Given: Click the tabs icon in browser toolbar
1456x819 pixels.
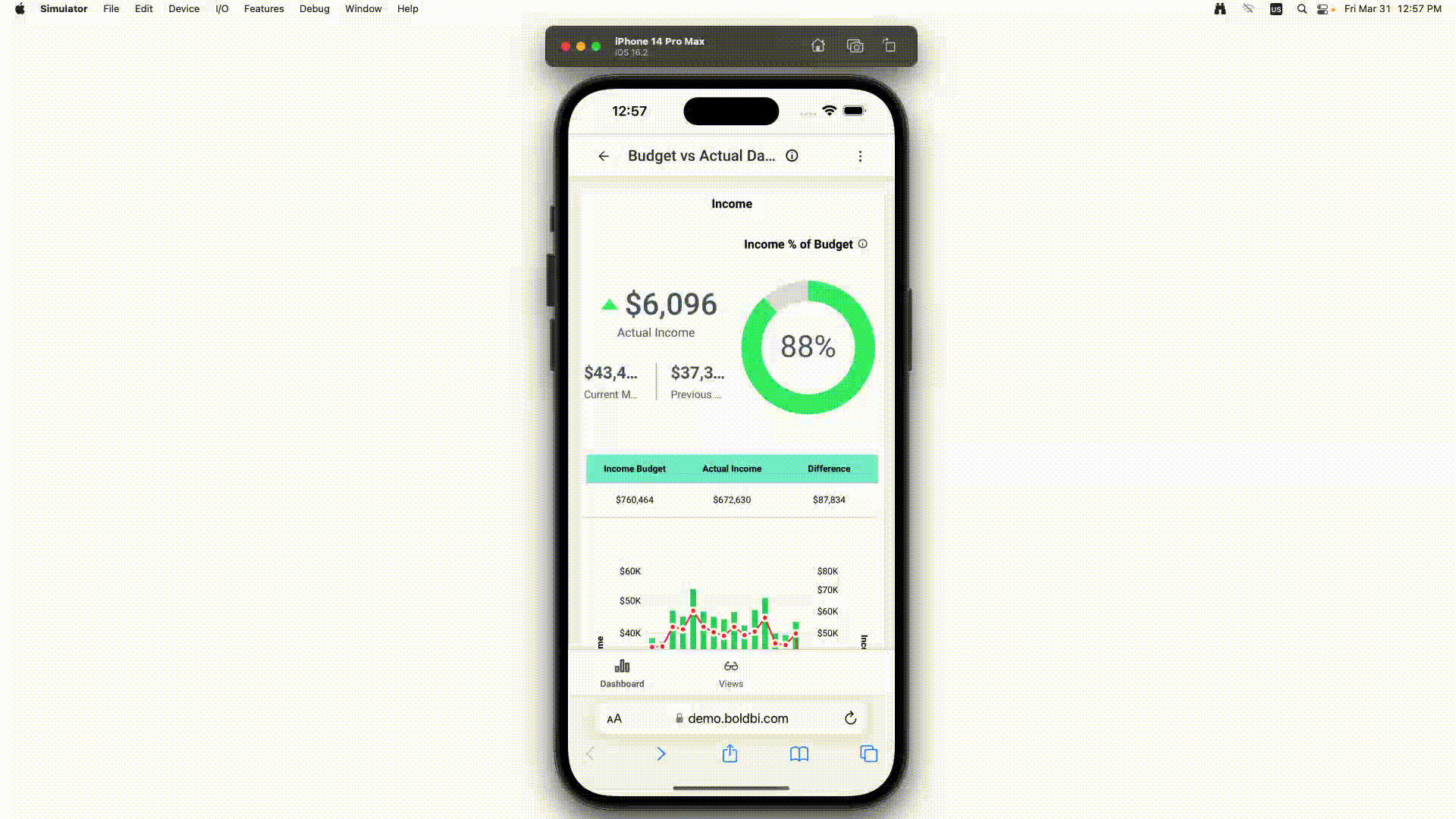Looking at the screenshot, I should click(869, 754).
